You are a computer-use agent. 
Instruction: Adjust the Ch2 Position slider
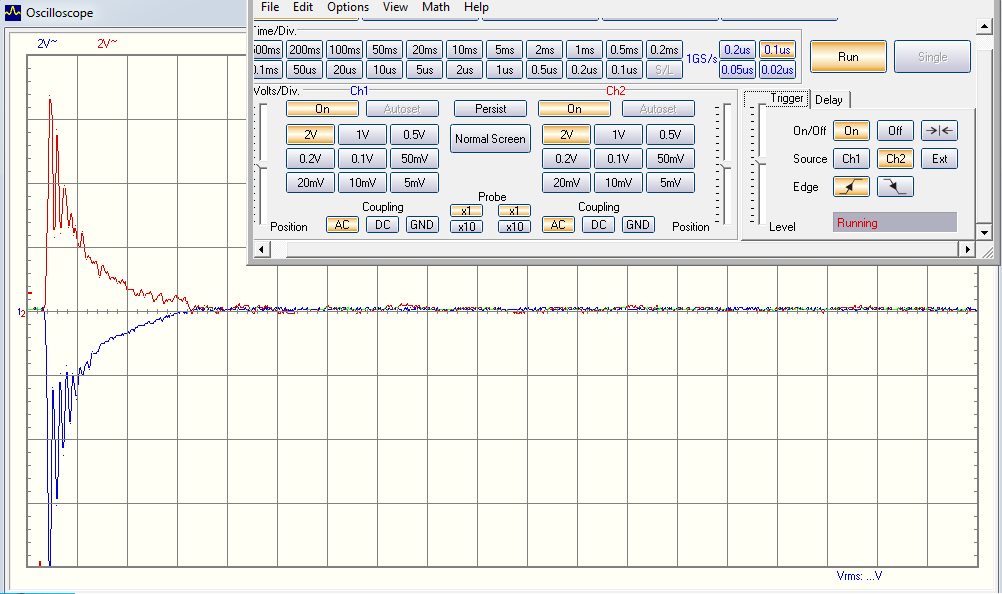pyautogui.click(x=726, y=167)
